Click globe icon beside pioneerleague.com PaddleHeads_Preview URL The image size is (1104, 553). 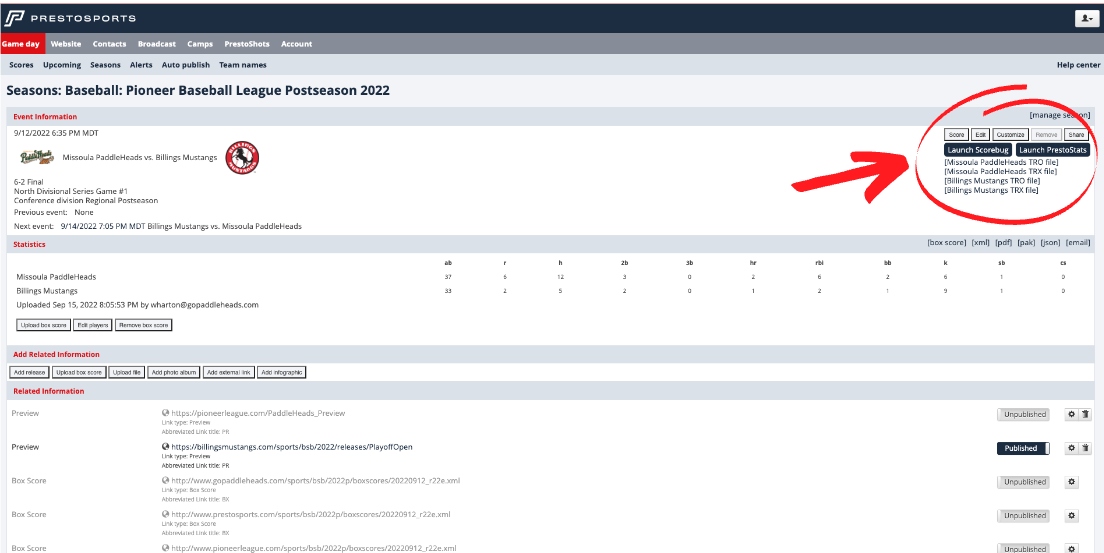point(165,414)
